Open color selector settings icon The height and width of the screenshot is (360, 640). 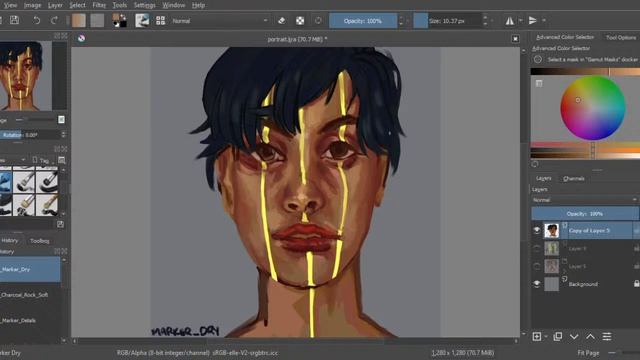[x=539, y=83]
